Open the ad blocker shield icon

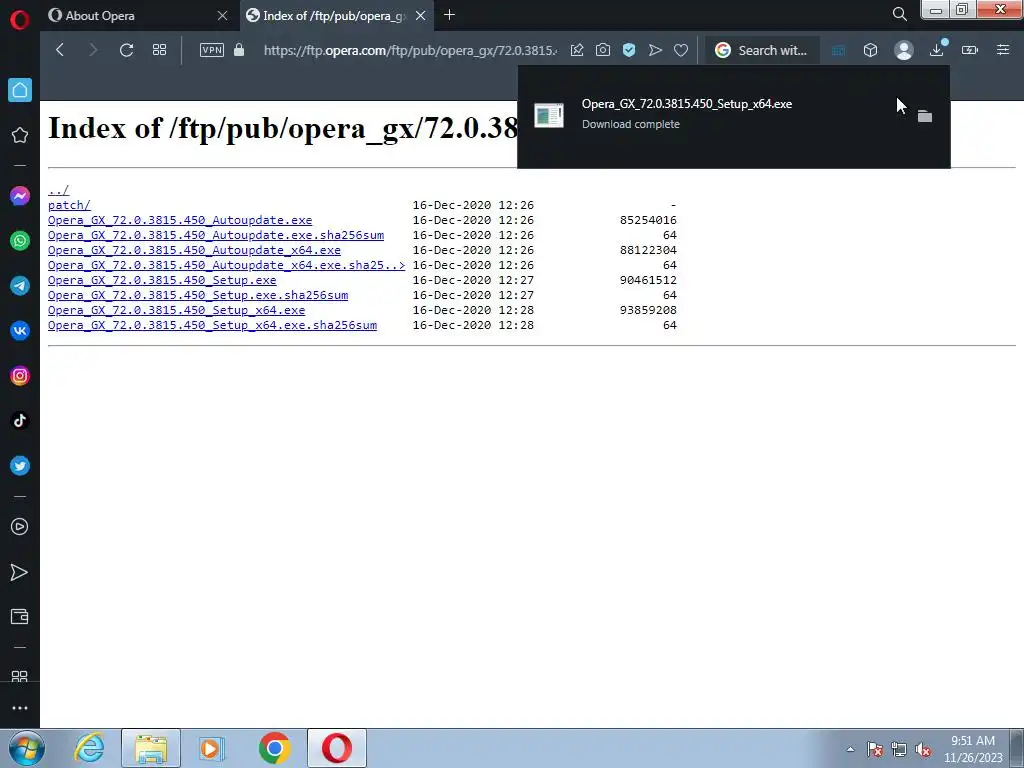click(x=629, y=50)
